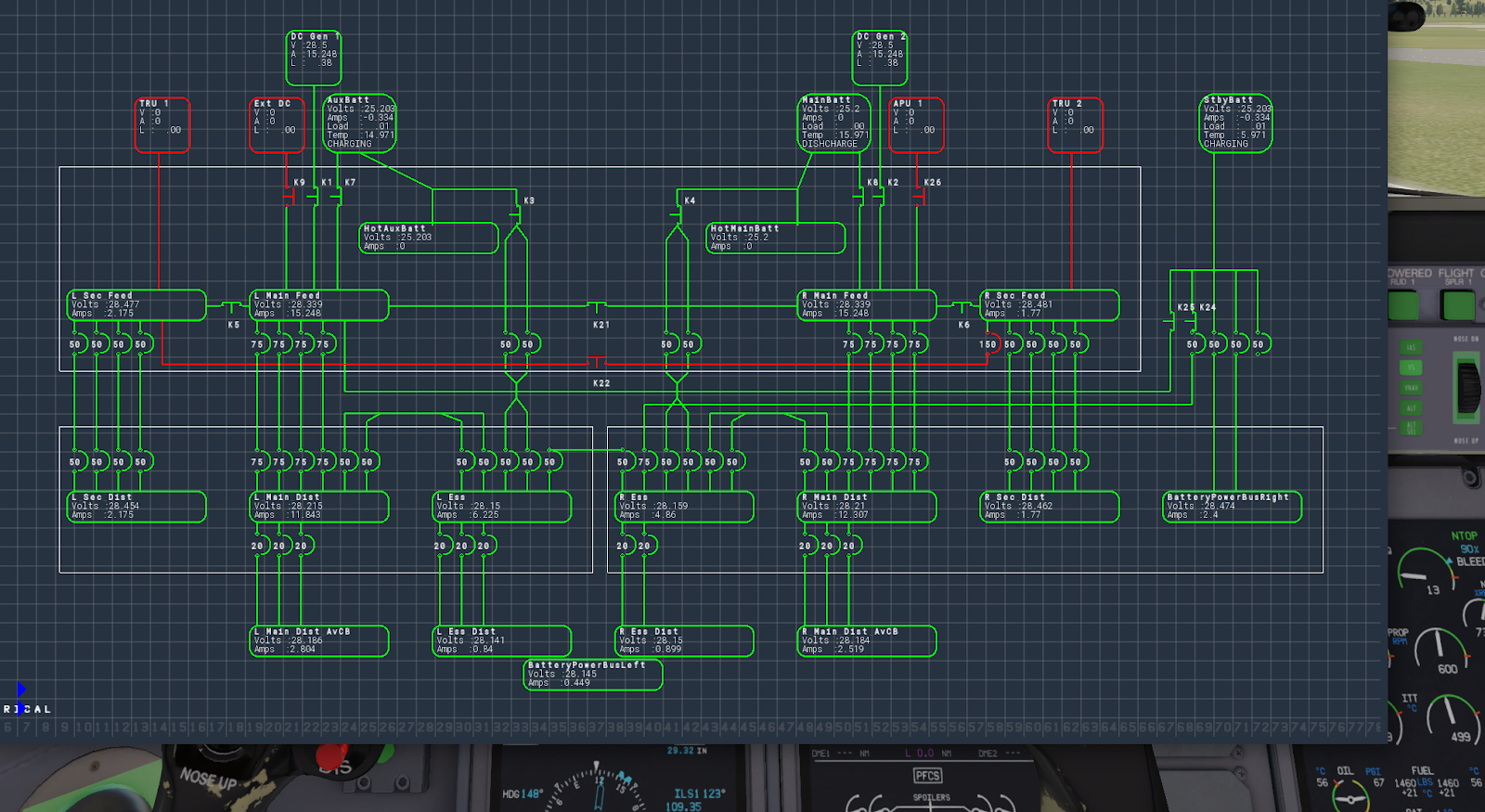Click the R Ess Dist bus box
1485x812 pixels.
click(685, 640)
